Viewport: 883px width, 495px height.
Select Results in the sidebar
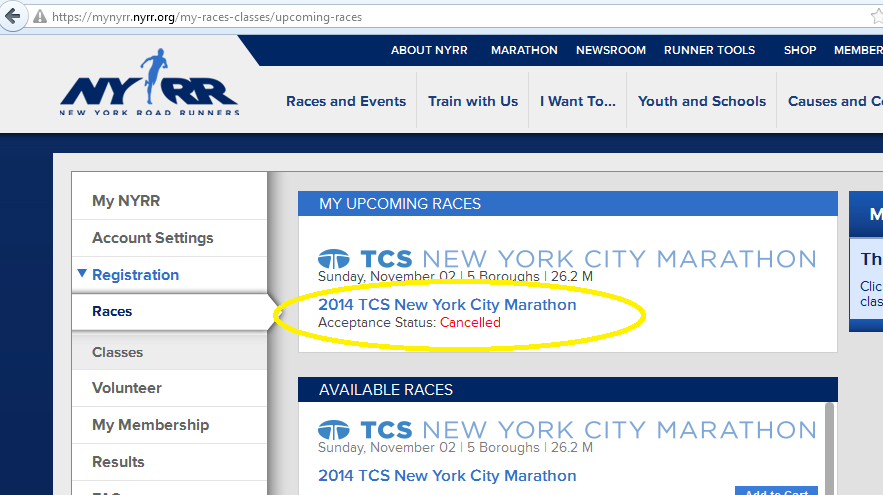(170, 462)
